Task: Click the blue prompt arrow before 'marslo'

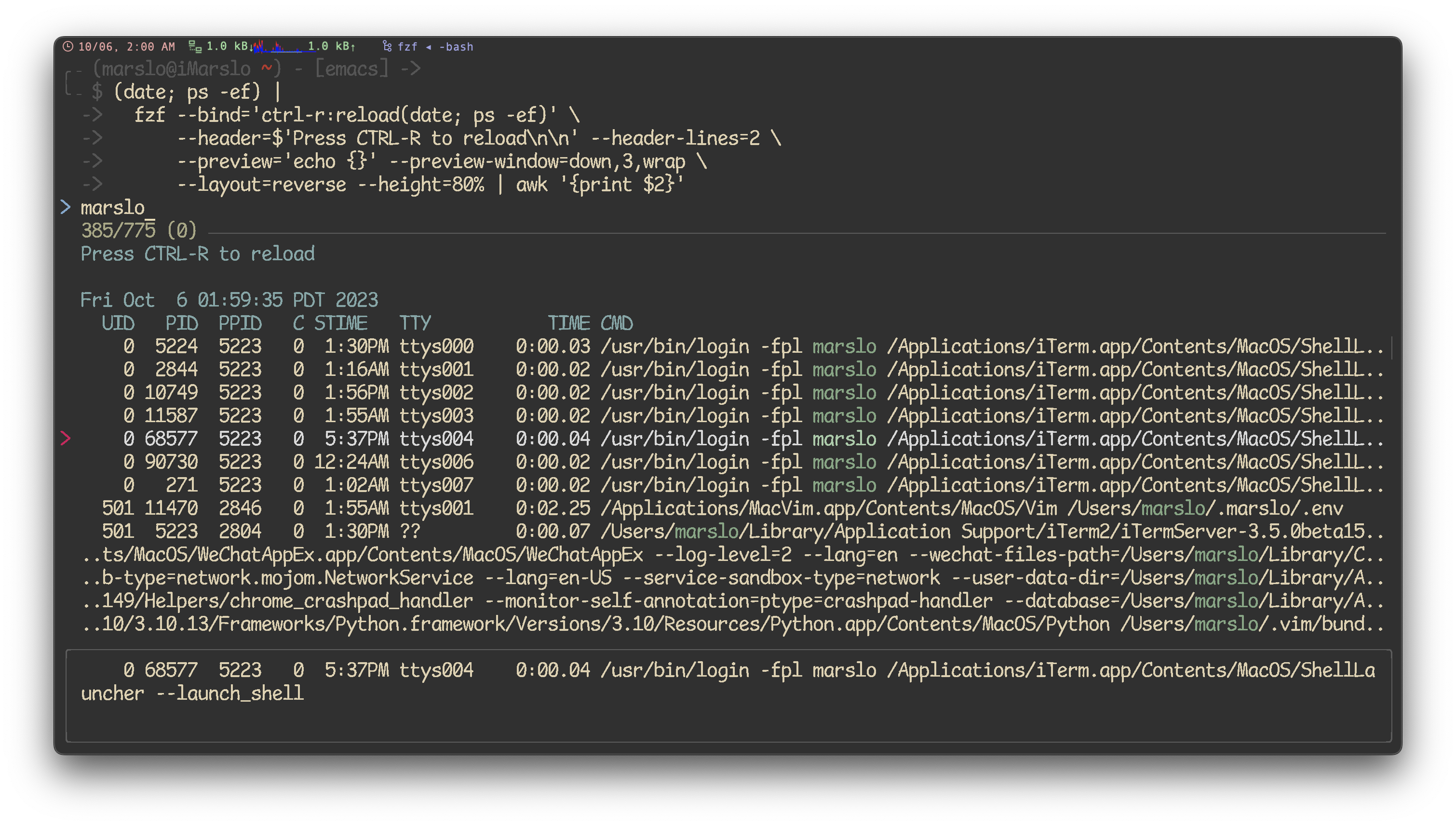Action: coord(65,207)
